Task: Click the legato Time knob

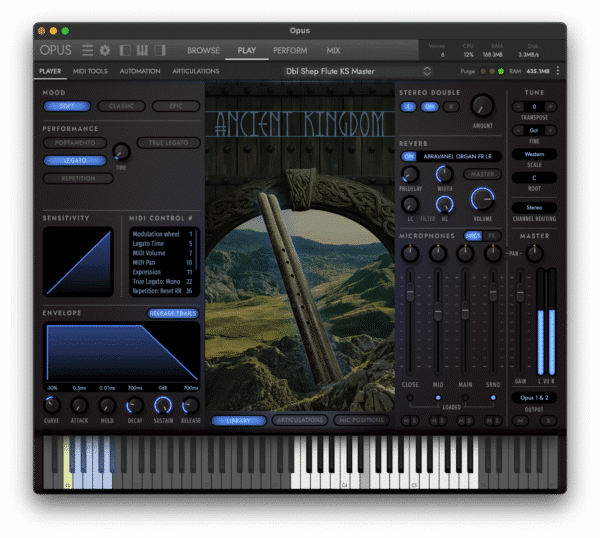Action: [x=121, y=152]
